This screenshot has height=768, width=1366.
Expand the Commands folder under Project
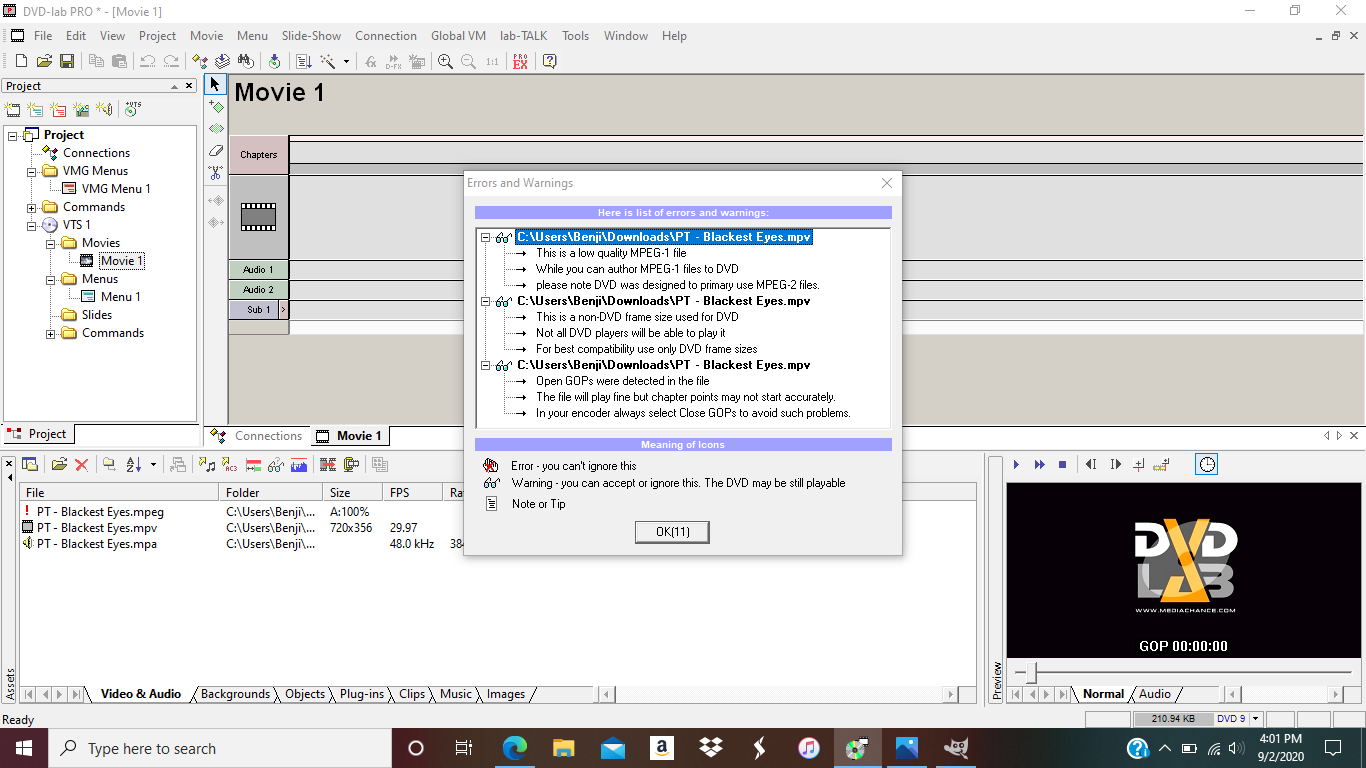[32, 207]
